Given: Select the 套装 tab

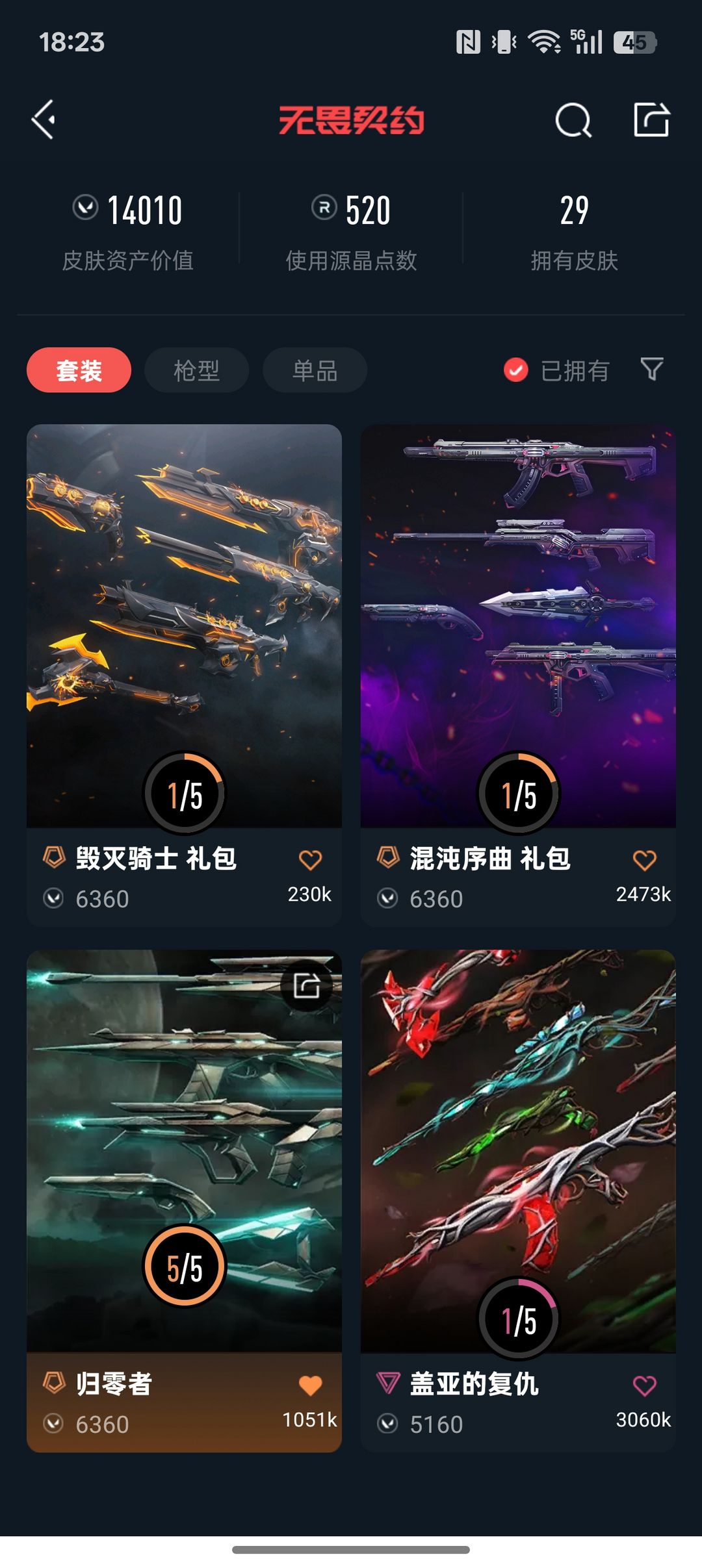Looking at the screenshot, I should (x=79, y=370).
